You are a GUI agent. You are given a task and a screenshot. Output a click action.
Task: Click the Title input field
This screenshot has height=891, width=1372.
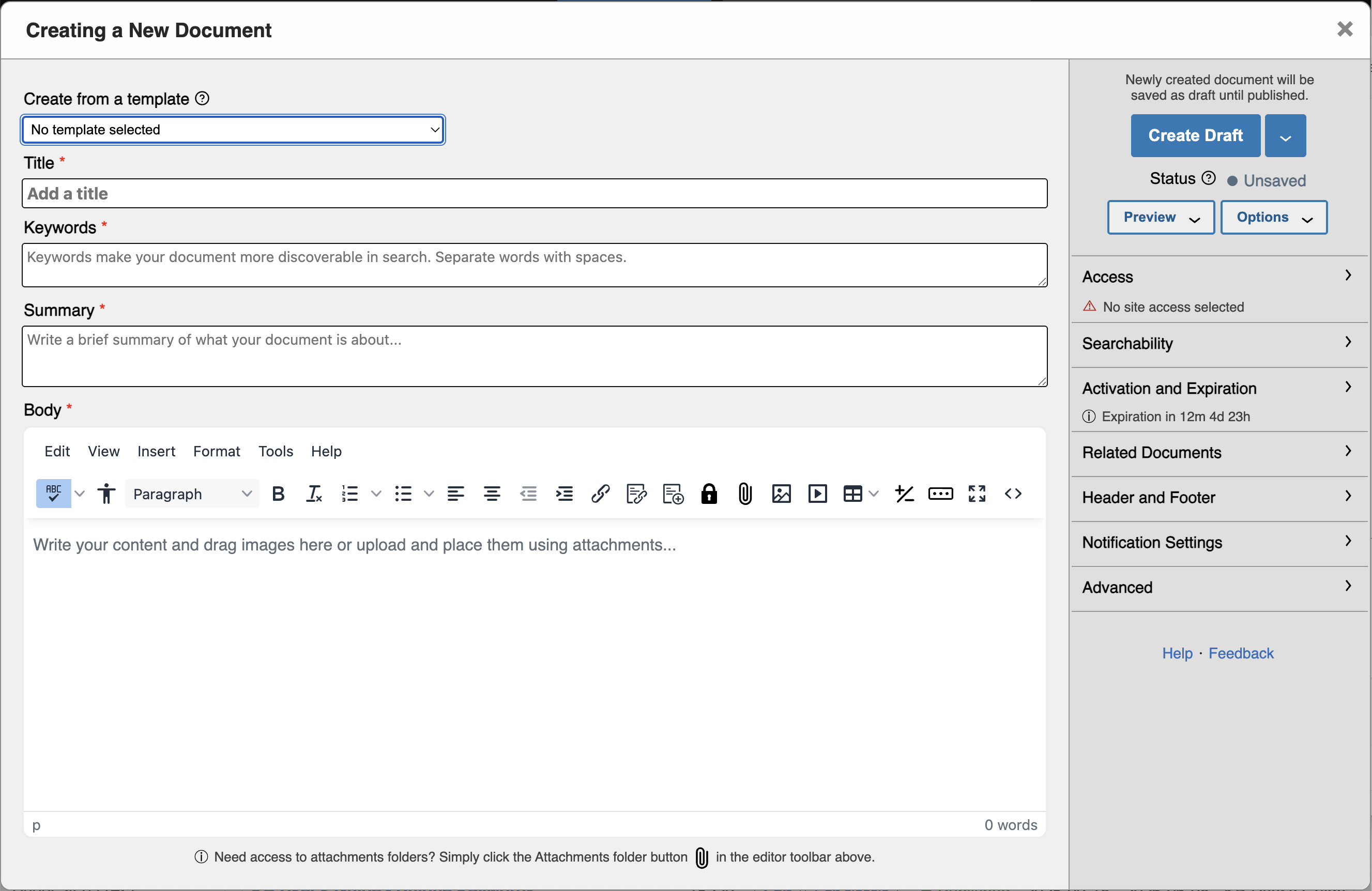point(535,194)
